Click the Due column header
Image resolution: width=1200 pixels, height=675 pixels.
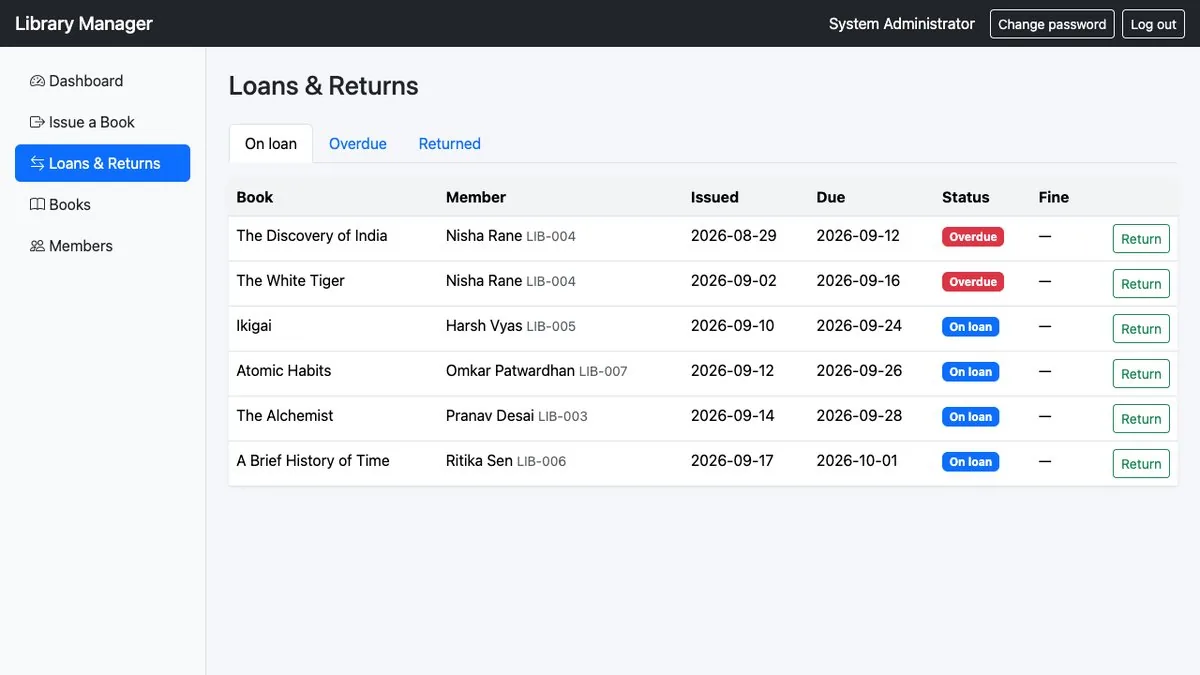coord(831,197)
